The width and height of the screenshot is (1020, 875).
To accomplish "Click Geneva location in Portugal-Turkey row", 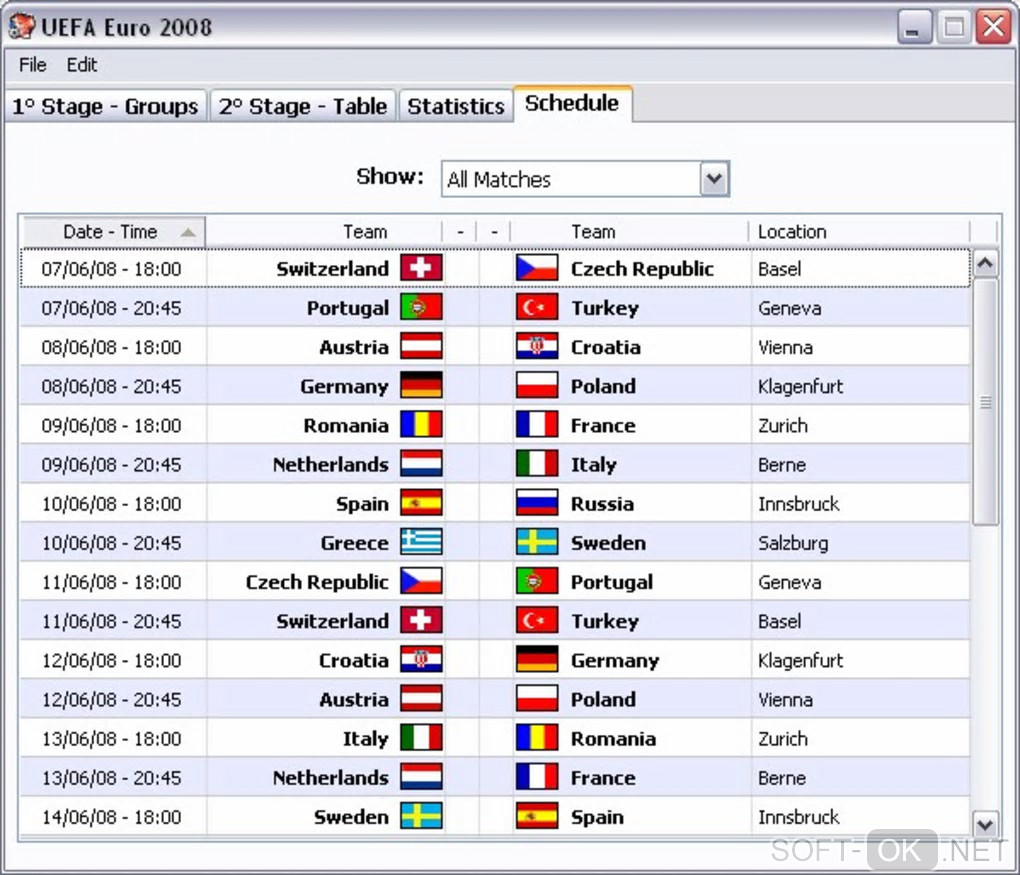I will [789, 308].
